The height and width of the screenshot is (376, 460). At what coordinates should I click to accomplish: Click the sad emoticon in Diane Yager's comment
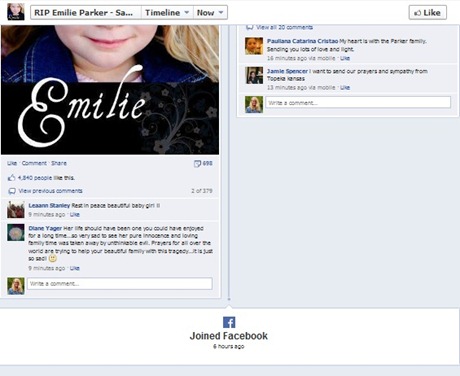click(x=53, y=258)
